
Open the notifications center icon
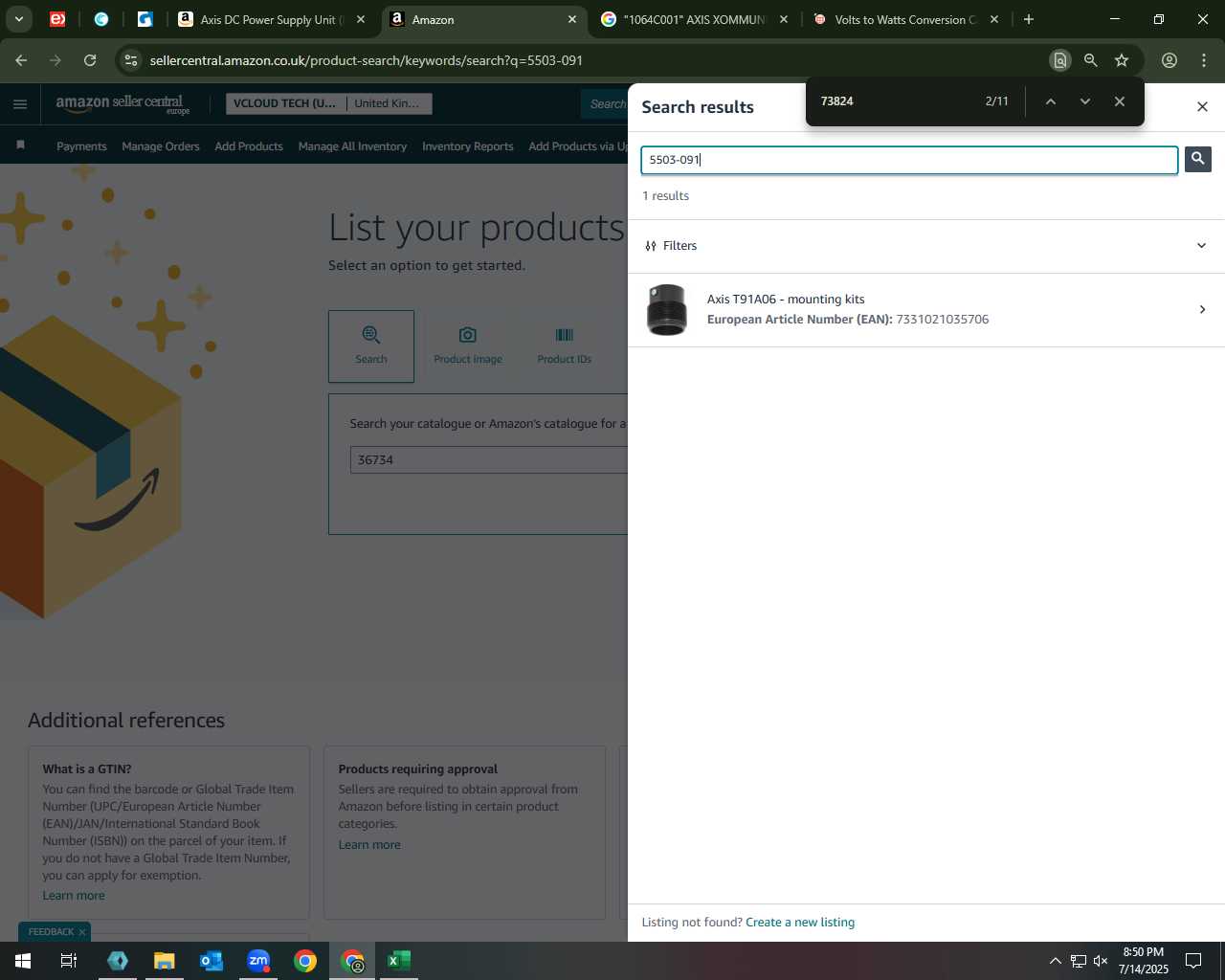[x=1193, y=961]
